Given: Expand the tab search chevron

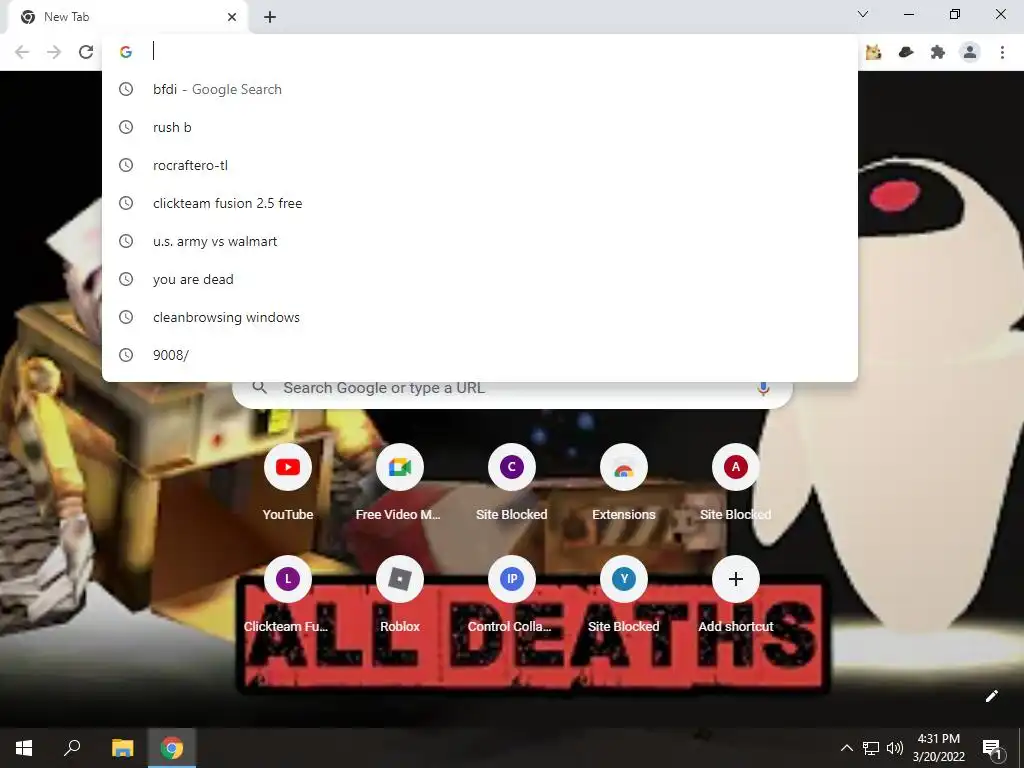Looking at the screenshot, I should coord(863,14).
